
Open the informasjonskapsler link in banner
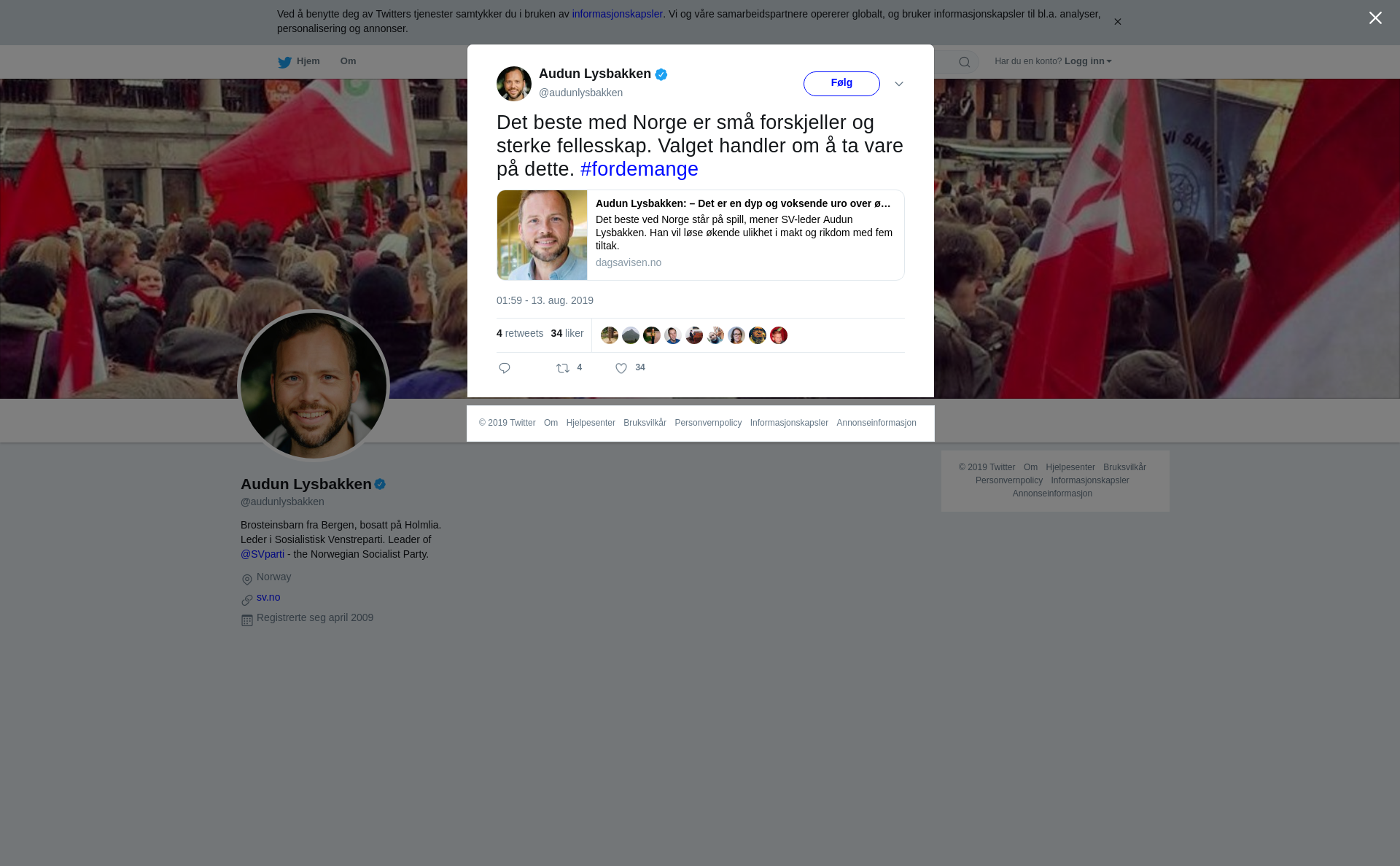point(617,14)
